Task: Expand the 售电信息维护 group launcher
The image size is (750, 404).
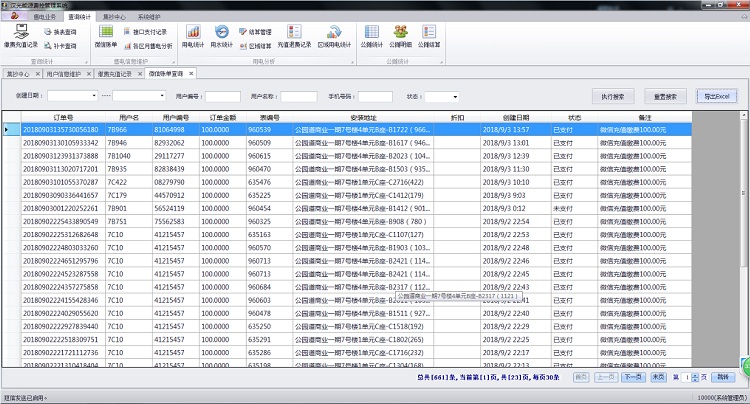Action: [x=175, y=62]
